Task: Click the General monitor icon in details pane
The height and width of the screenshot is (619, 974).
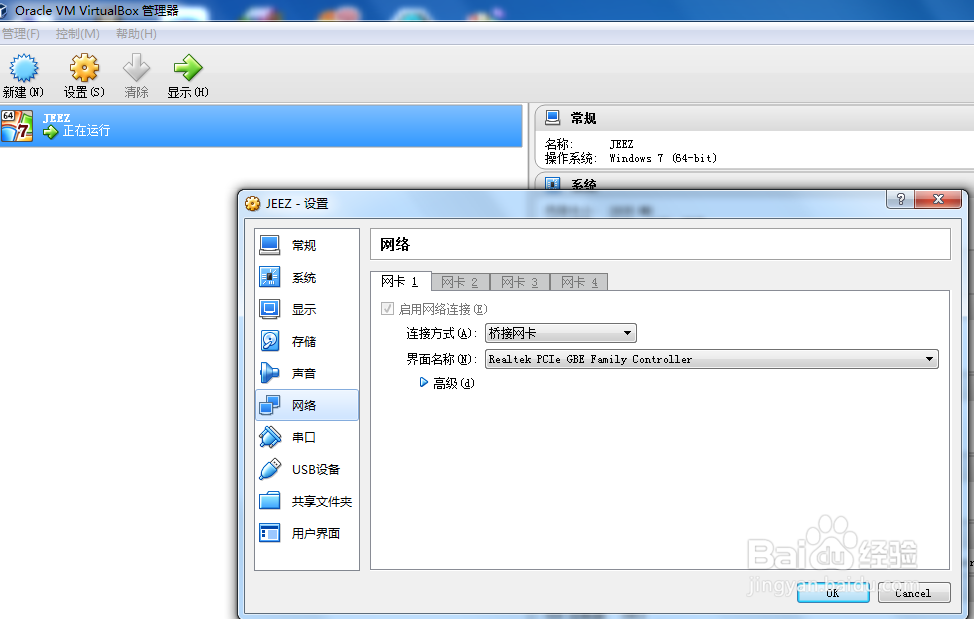Action: pyautogui.click(x=552, y=117)
